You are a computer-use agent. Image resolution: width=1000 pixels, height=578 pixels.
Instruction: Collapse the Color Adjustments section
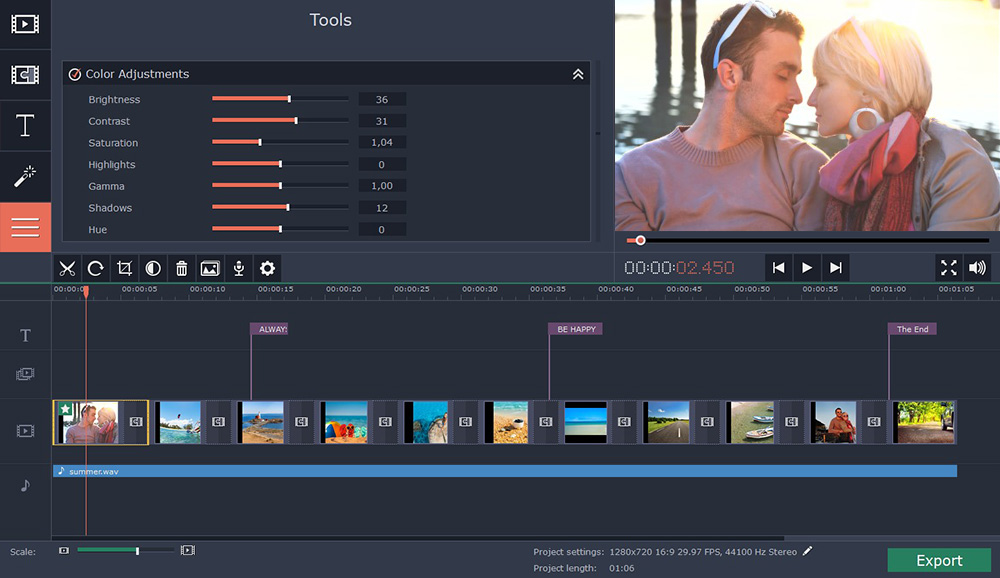pos(578,74)
